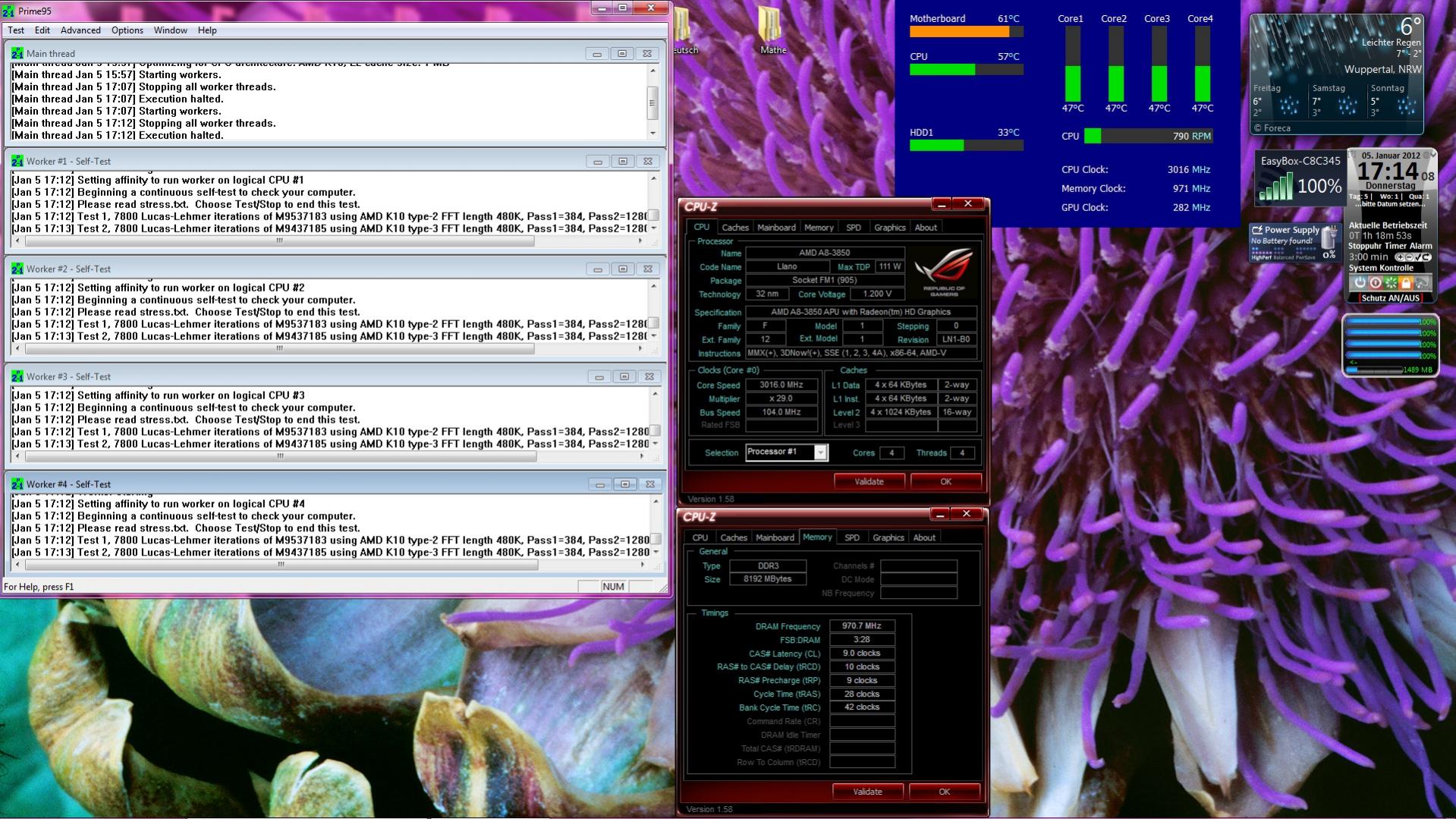Click the Worker #2 window icon
Viewport: 1456px width, 819px height.
(x=17, y=269)
